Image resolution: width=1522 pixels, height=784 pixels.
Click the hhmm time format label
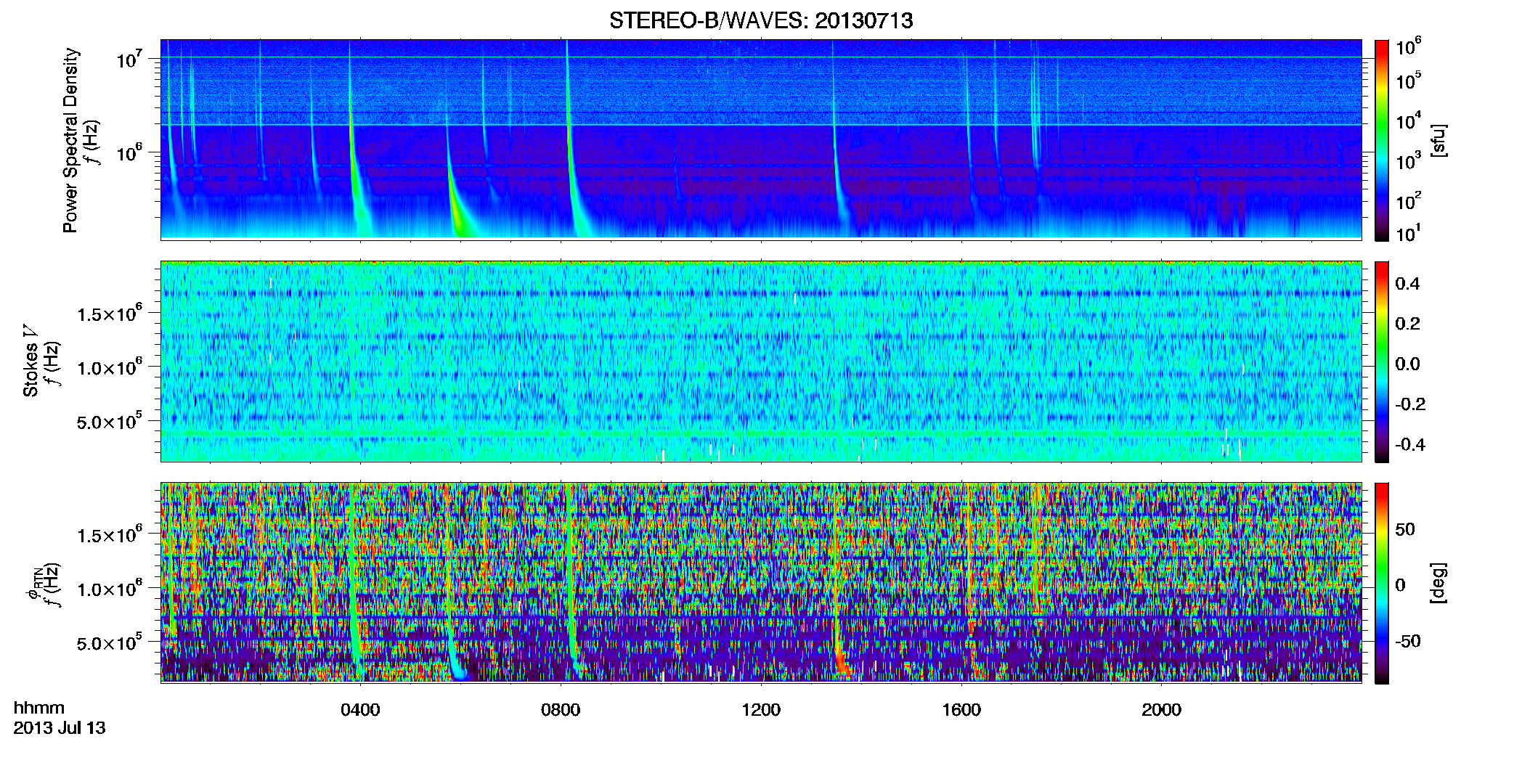tap(39, 708)
